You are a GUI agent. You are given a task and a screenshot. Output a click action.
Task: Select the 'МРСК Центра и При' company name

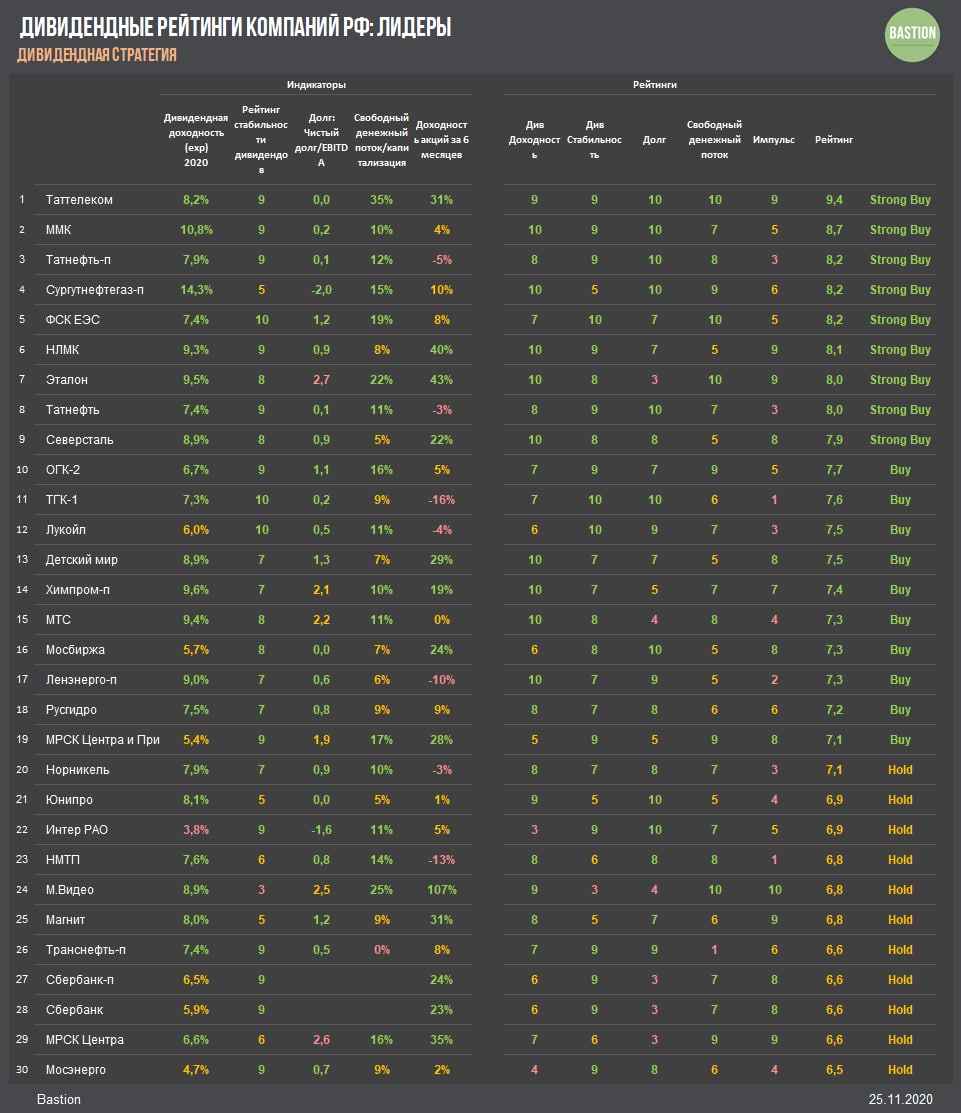click(x=102, y=740)
